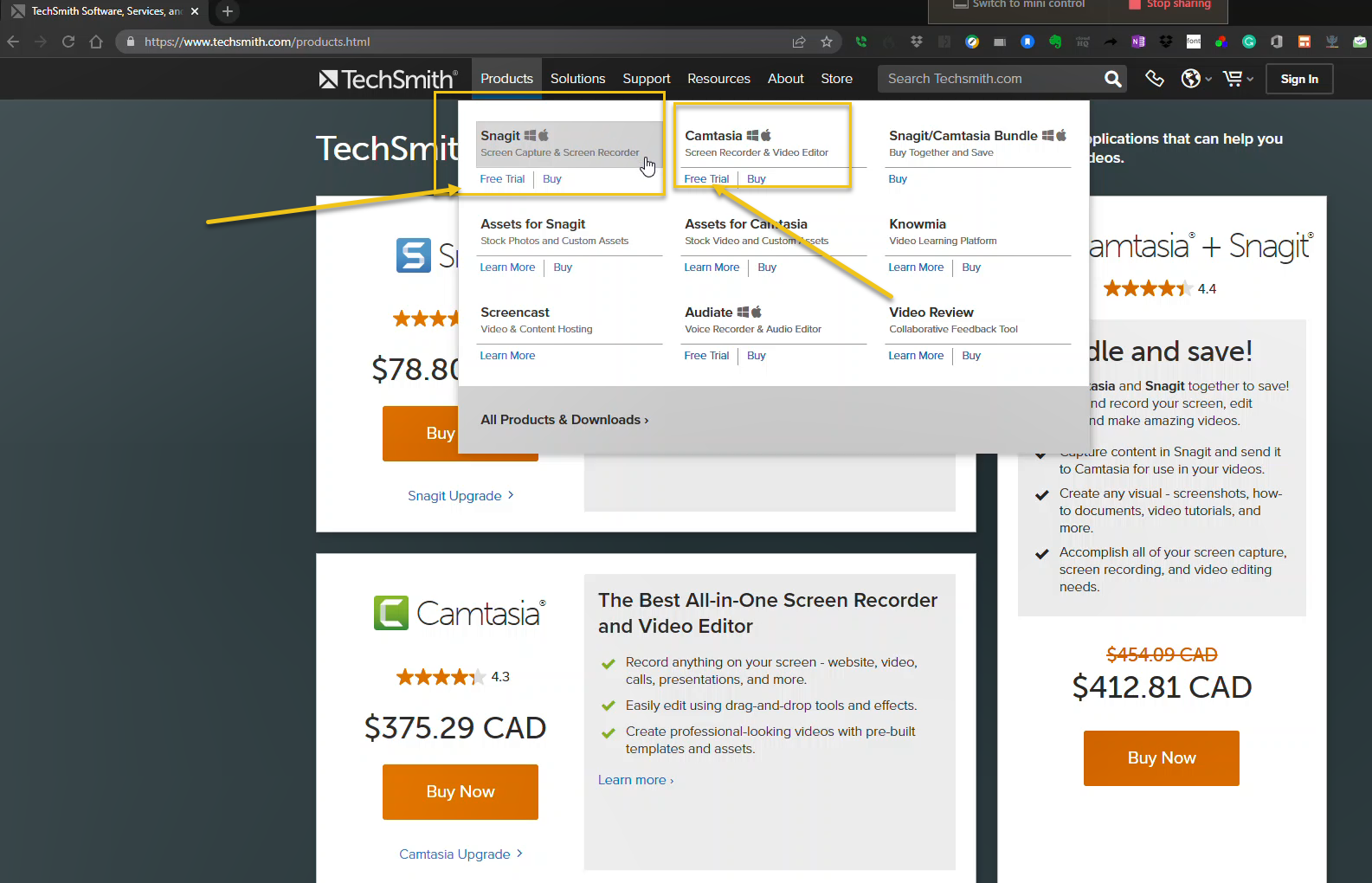1372x883 pixels.
Task: Go back in browser
Action: click(x=13, y=42)
